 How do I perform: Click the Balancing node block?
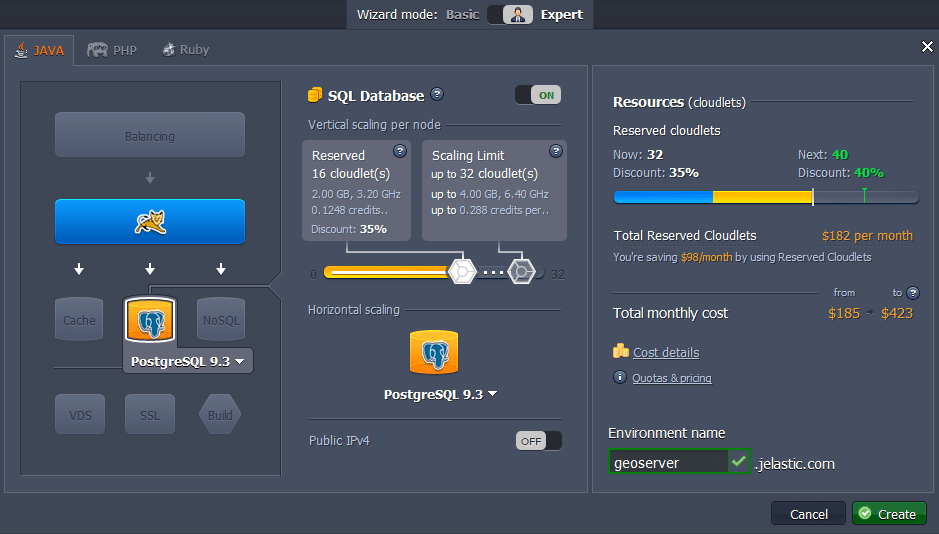[x=150, y=135]
